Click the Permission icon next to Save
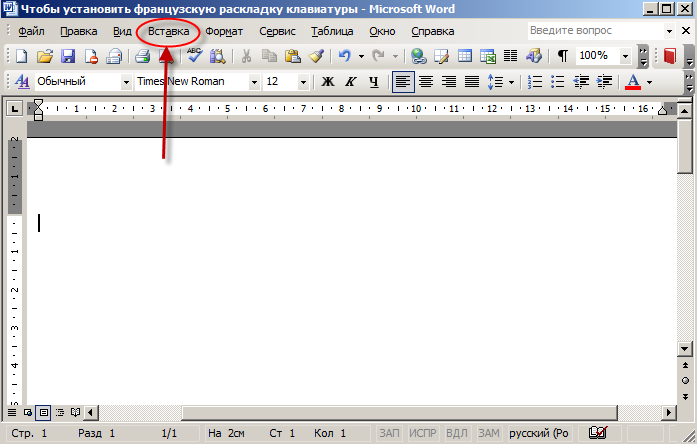Viewport: 697px width, 444px height. (x=91, y=56)
